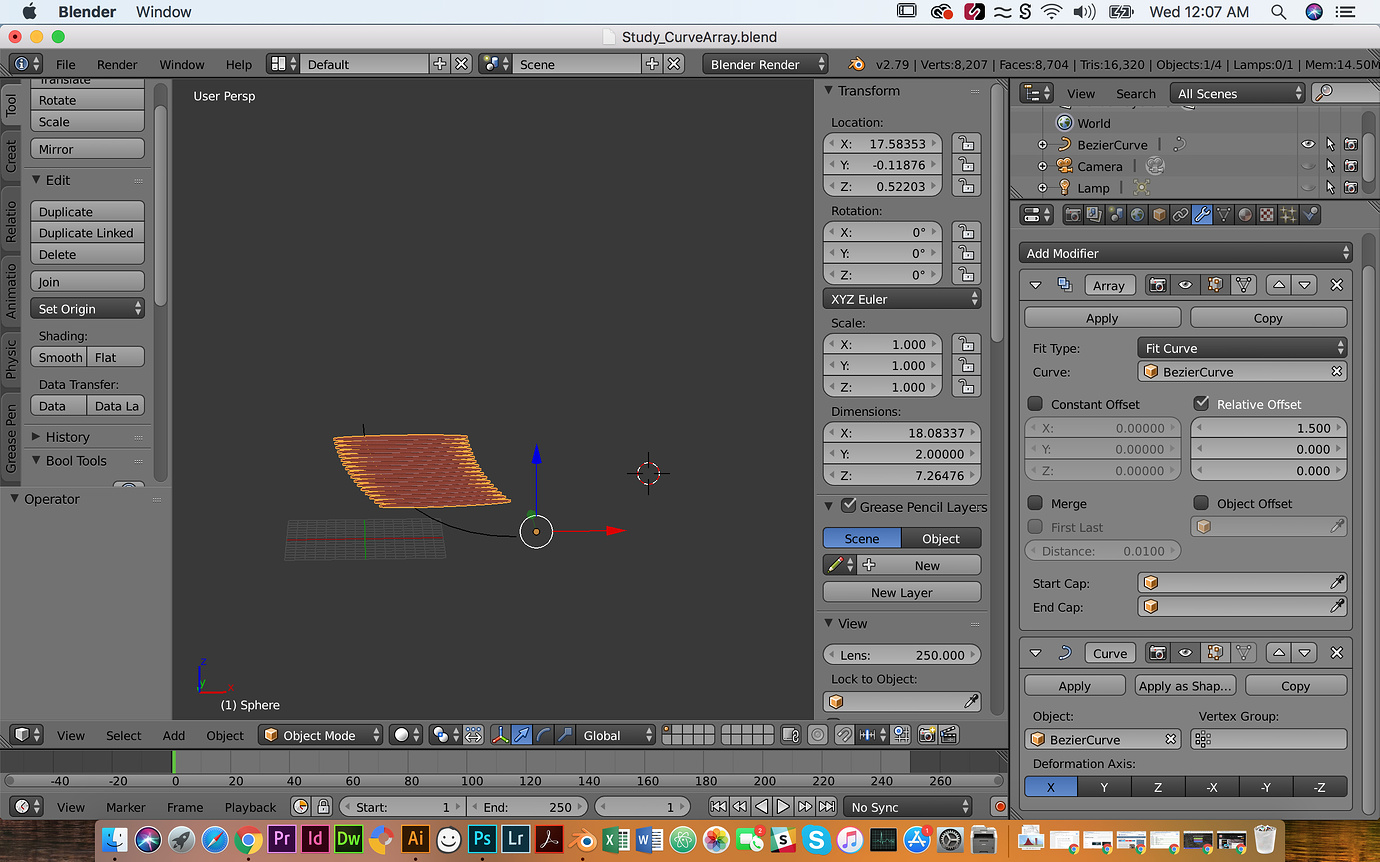
Task: Click the timeline play animation button
Action: point(783,807)
